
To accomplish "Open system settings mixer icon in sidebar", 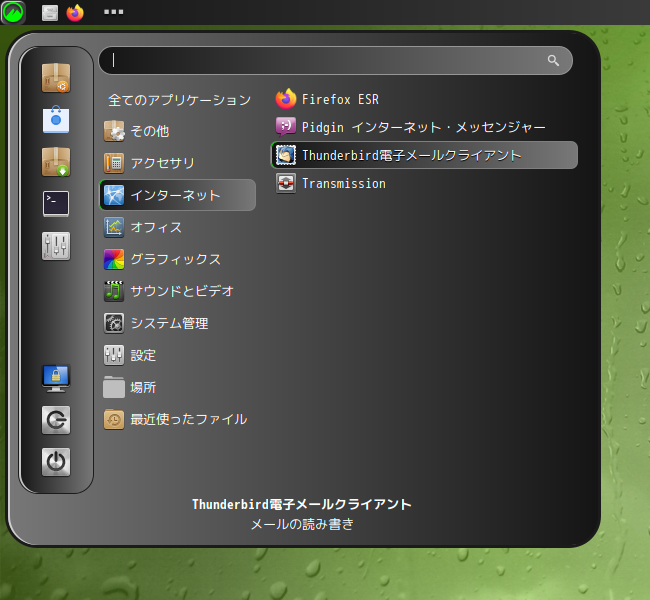I will click(x=56, y=246).
